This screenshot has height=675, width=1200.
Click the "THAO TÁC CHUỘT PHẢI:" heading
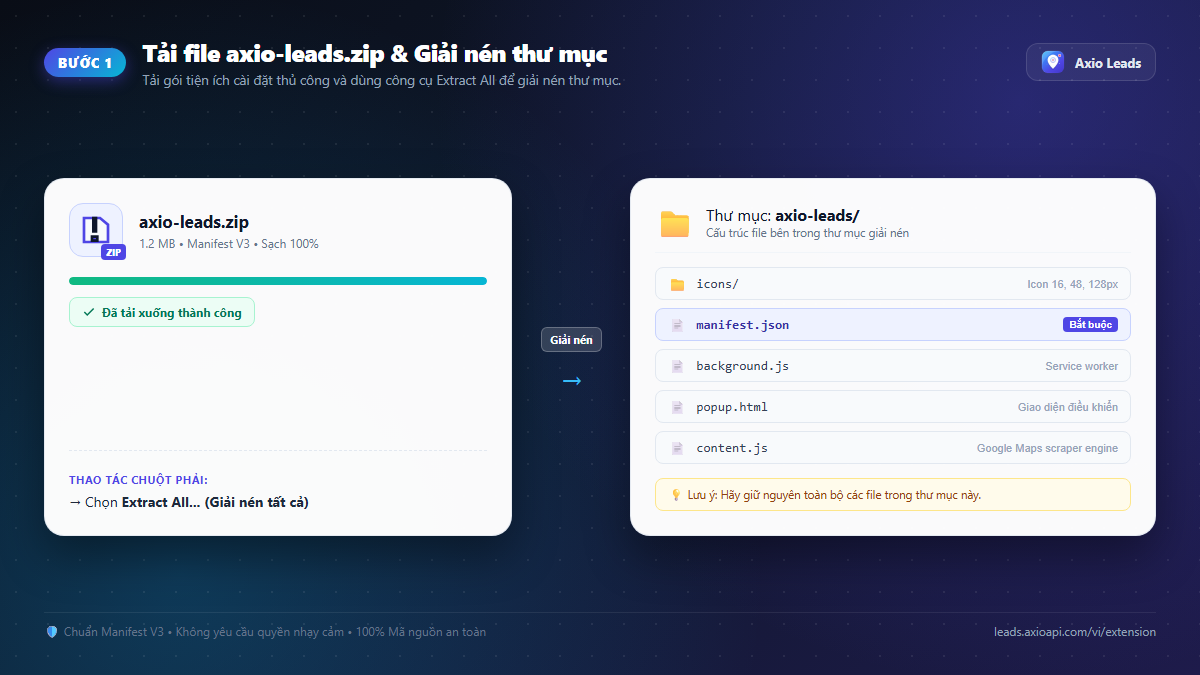[138, 481]
